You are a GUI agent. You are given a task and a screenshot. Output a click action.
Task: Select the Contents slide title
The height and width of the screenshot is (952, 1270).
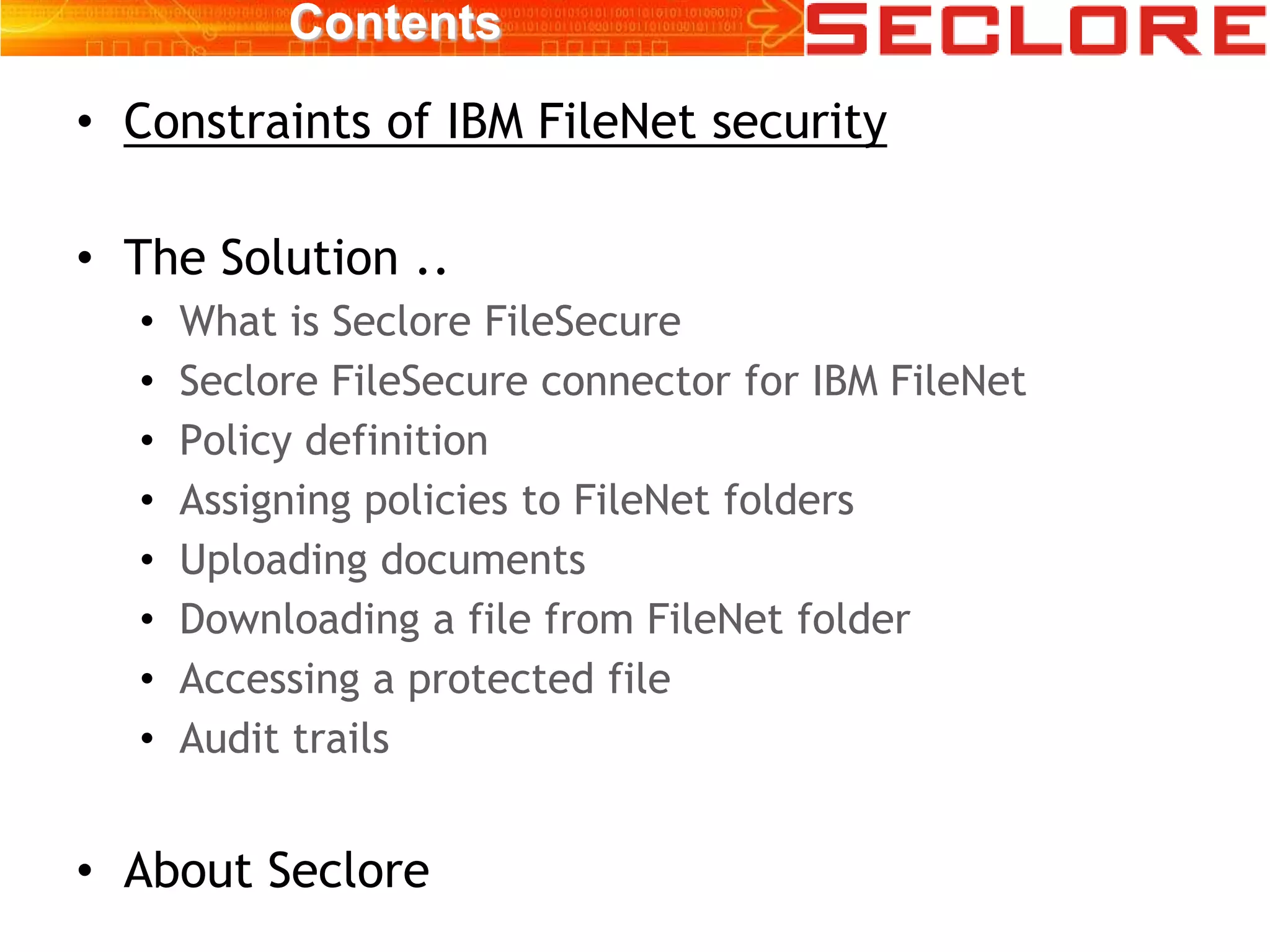pos(395,23)
